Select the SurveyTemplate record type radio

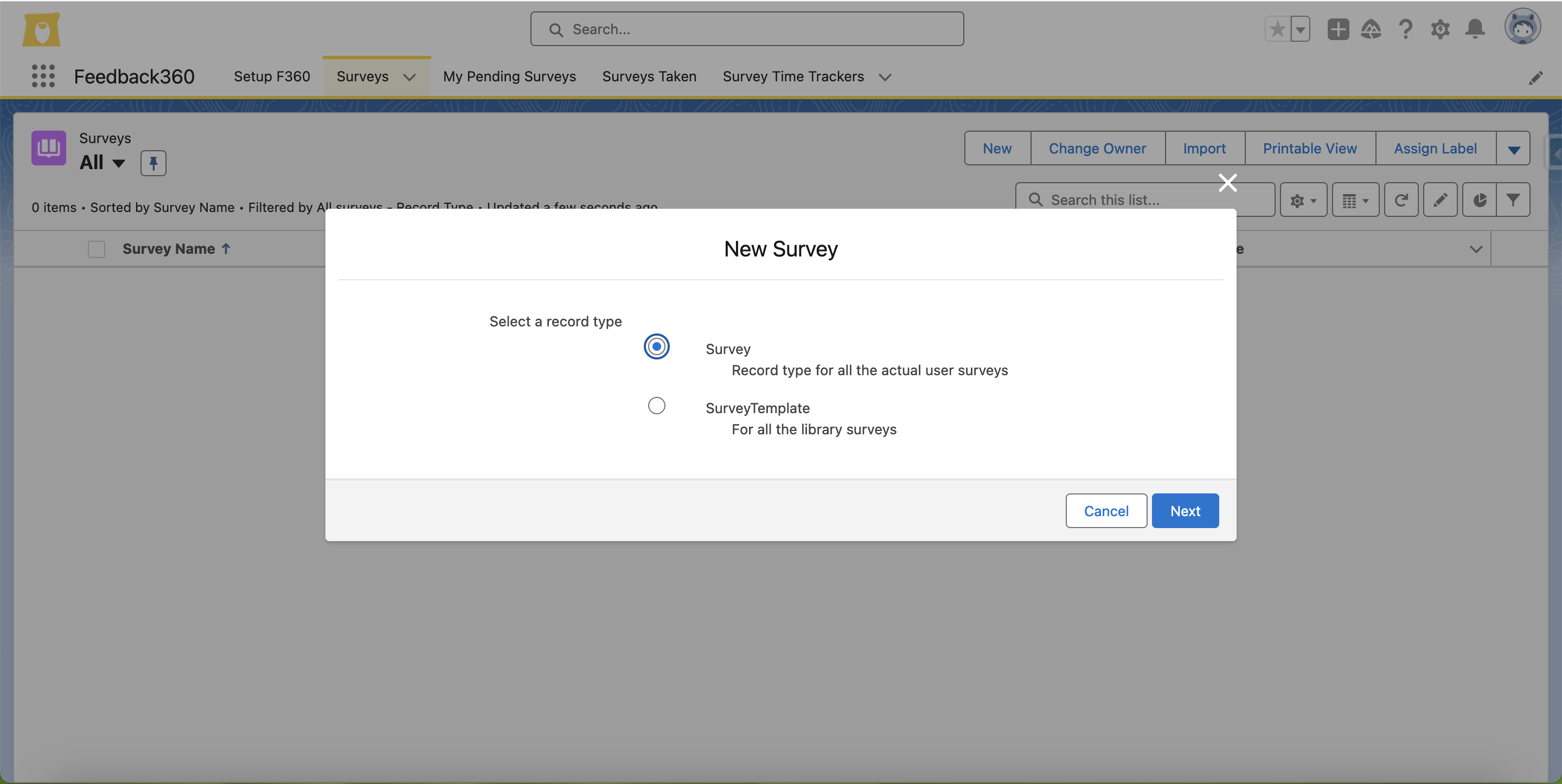(657, 405)
